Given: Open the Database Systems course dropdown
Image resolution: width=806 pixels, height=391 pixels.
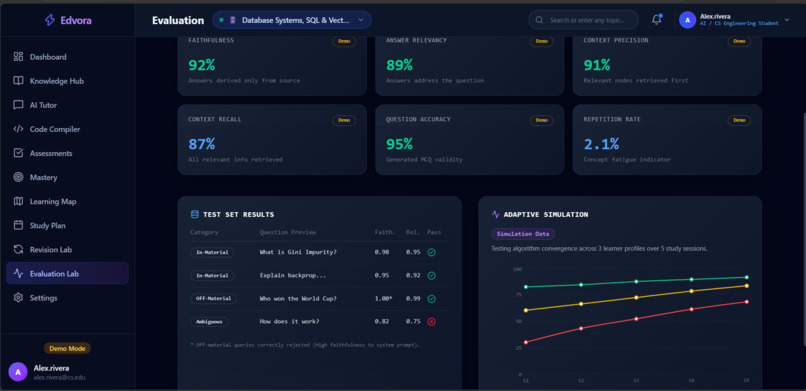Looking at the screenshot, I should click(292, 20).
